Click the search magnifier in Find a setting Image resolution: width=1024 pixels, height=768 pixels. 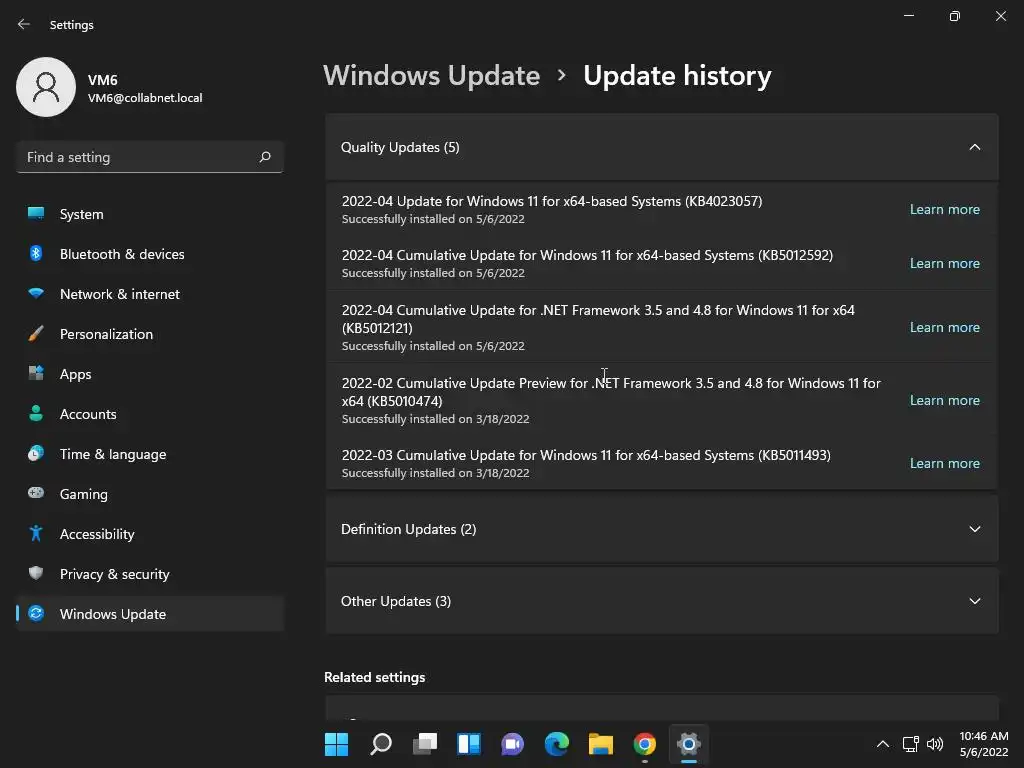click(264, 157)
